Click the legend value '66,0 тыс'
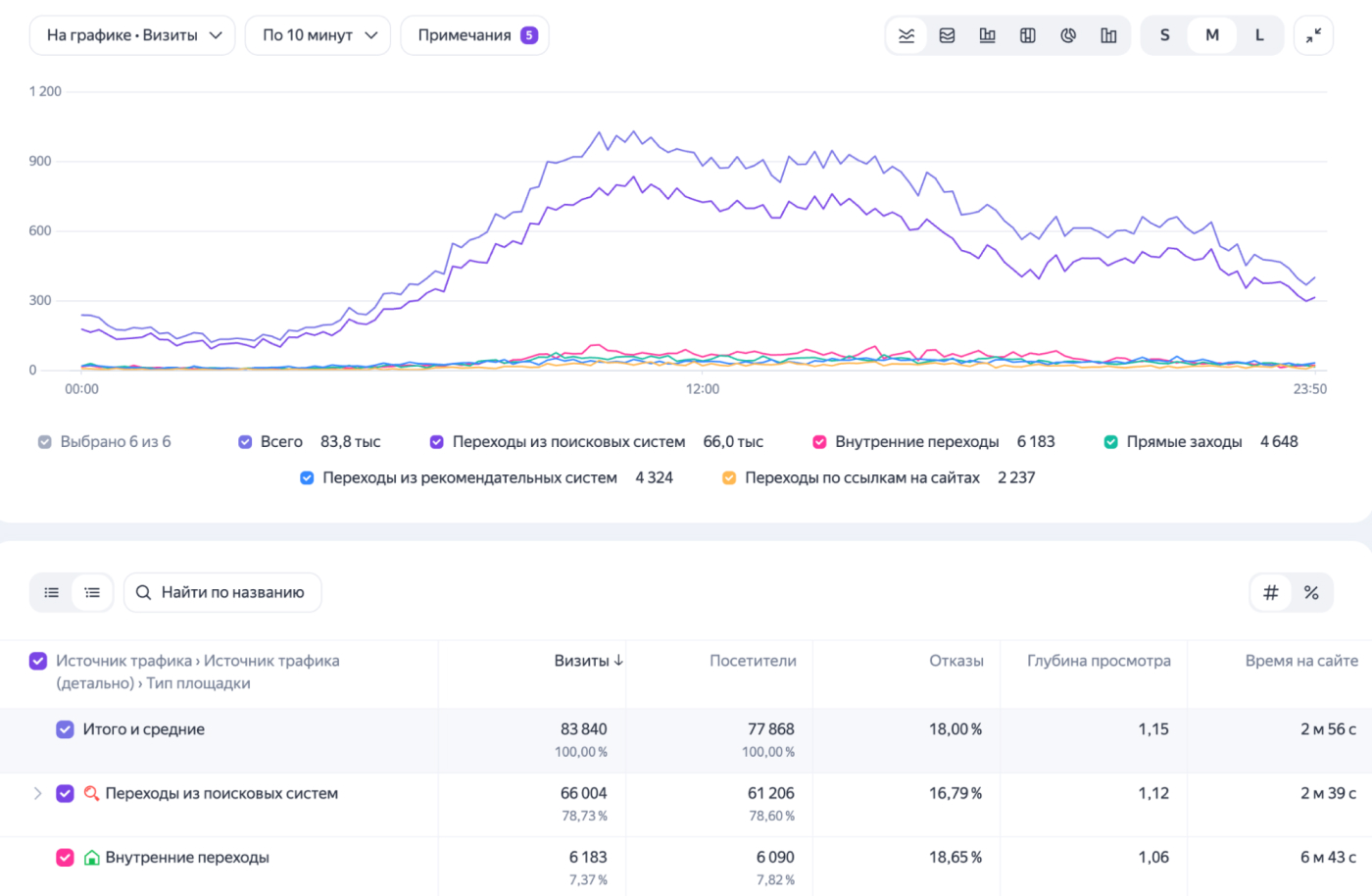 click(x=733, y=442)
